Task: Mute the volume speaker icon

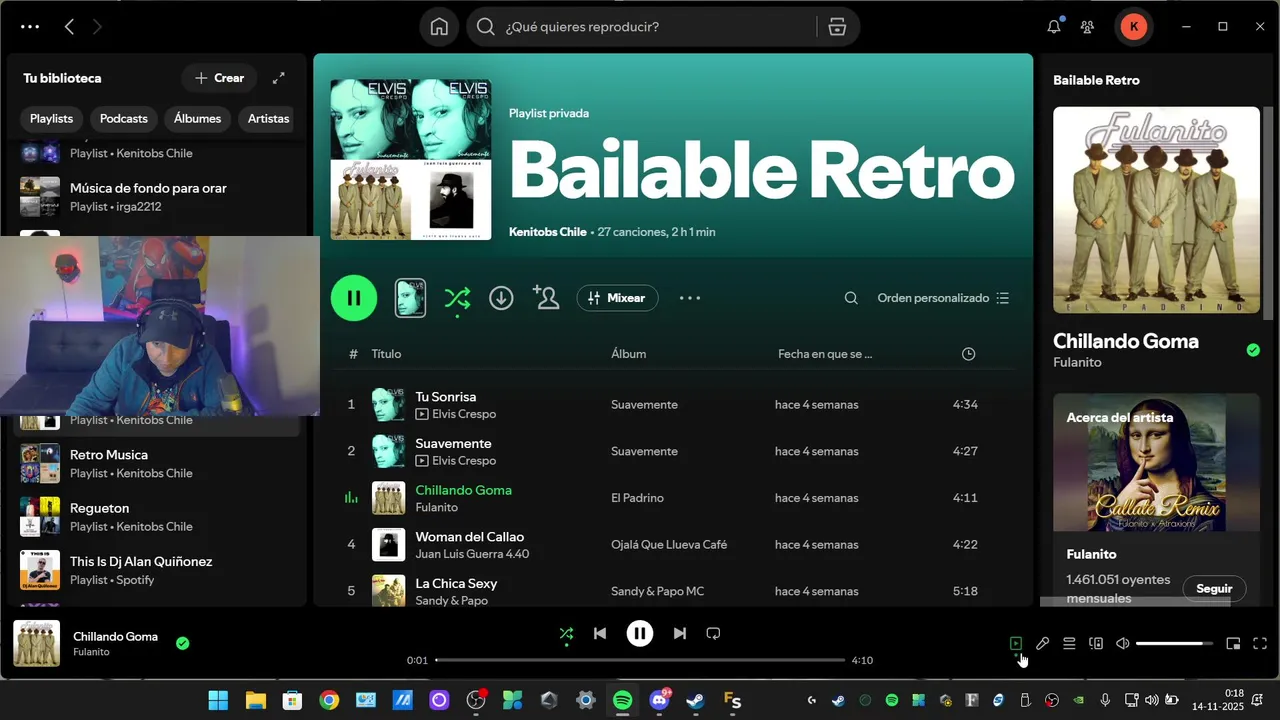Action: [x=1122, y=644]
